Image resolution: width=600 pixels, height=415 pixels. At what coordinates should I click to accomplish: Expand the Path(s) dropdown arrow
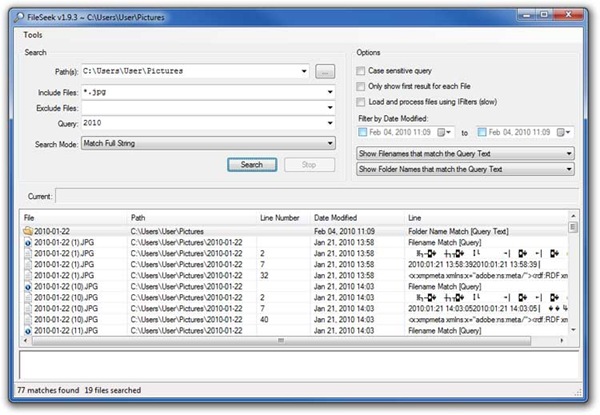[304, 71]
